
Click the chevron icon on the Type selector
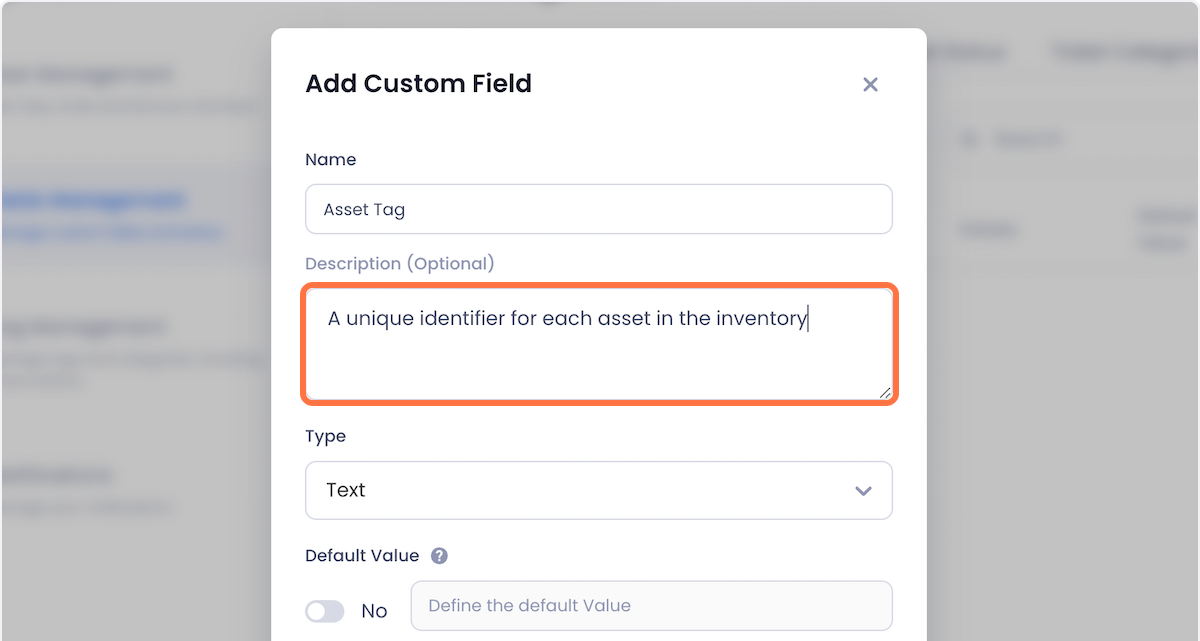862,490
